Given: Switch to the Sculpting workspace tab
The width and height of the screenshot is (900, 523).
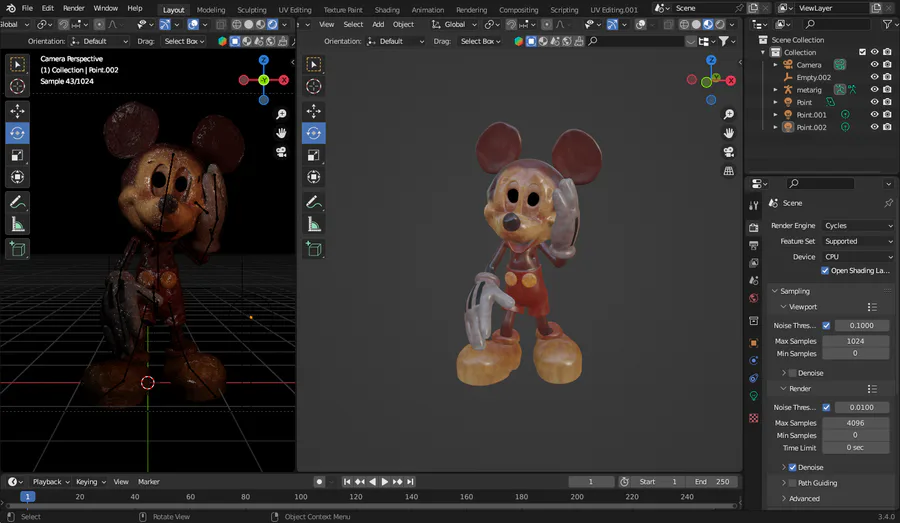Looking at the screenshot, I should pyautogui.click(x=252, y=10).
